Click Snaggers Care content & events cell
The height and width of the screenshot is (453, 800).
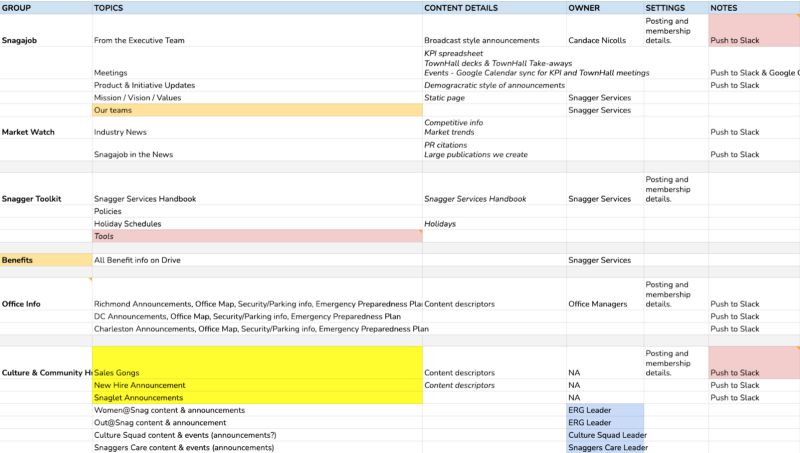click(257, 447)
